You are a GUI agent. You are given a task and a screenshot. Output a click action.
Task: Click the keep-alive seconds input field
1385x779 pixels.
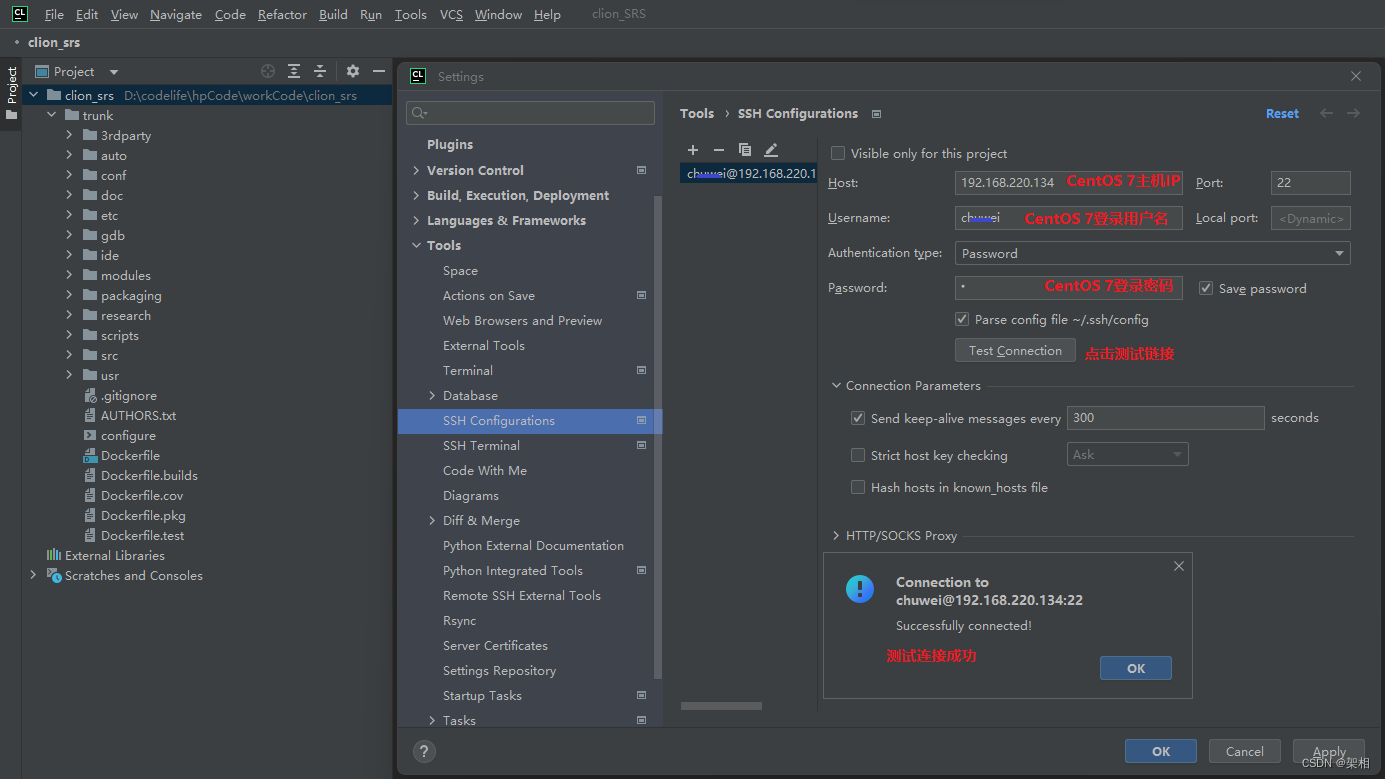[1165, 418]
